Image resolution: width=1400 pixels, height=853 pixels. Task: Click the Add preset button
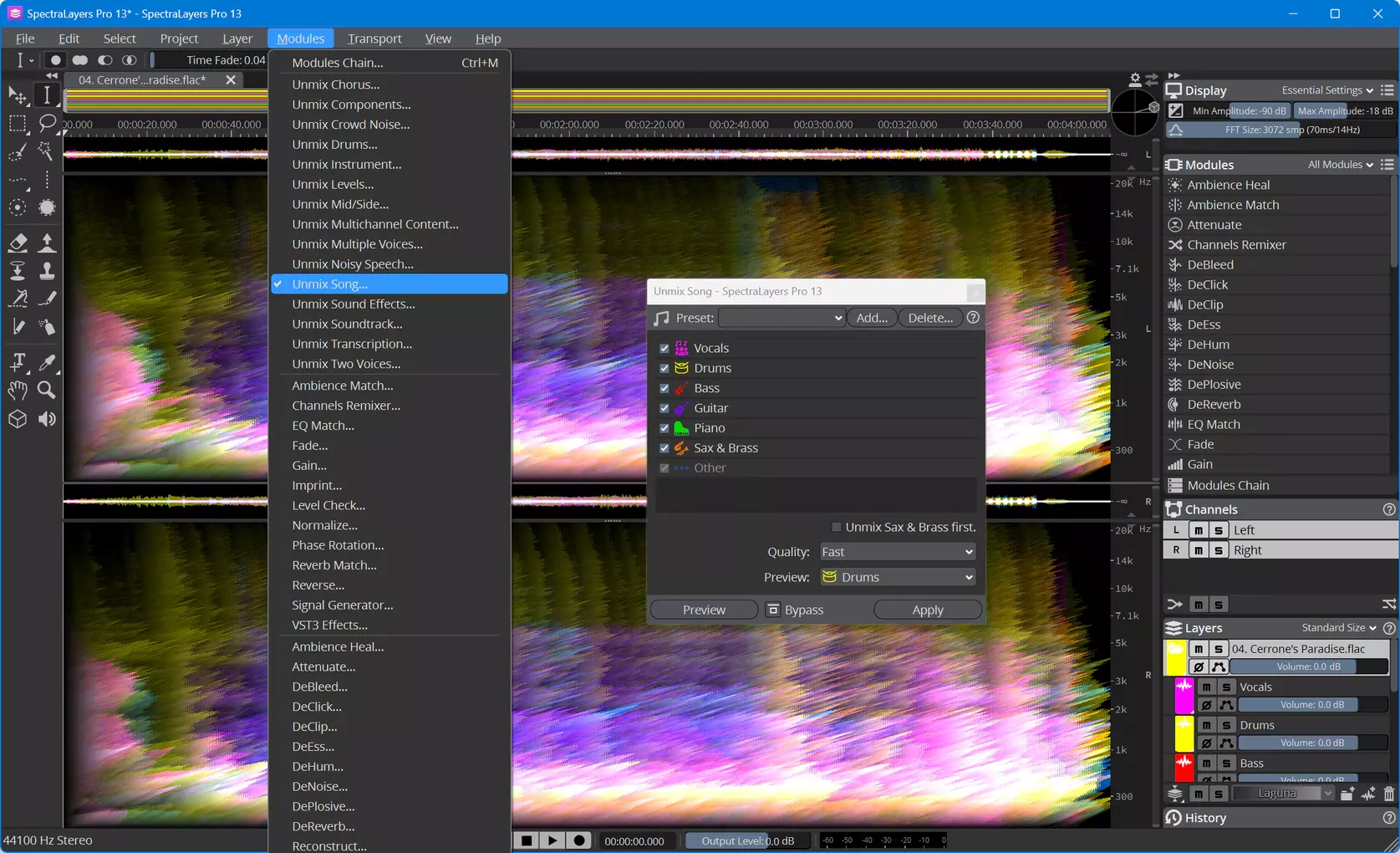872,318
